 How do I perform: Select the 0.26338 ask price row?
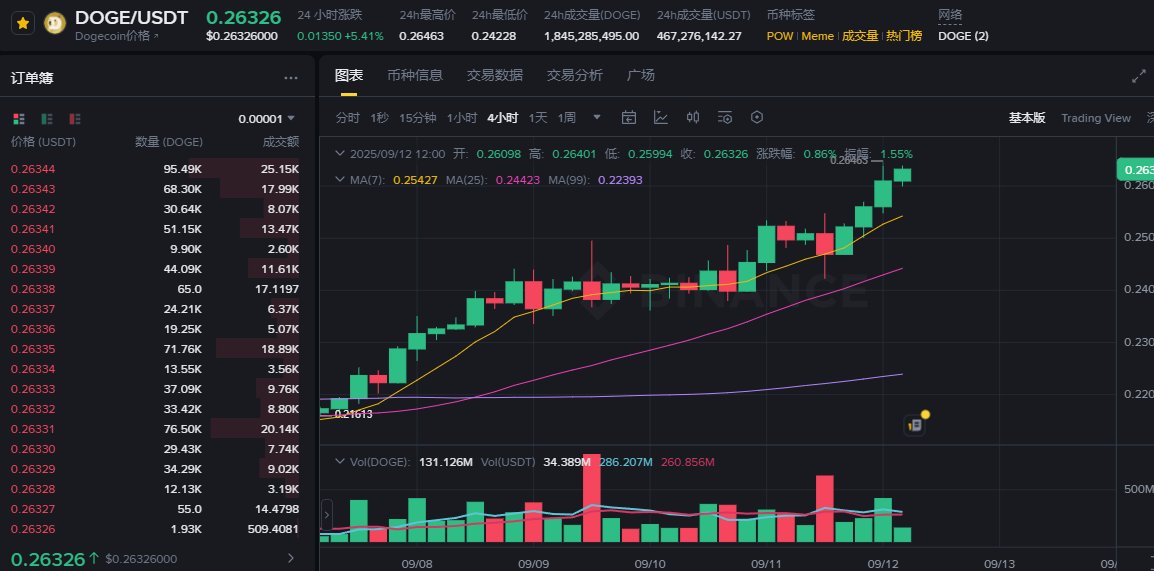point(155,288)
